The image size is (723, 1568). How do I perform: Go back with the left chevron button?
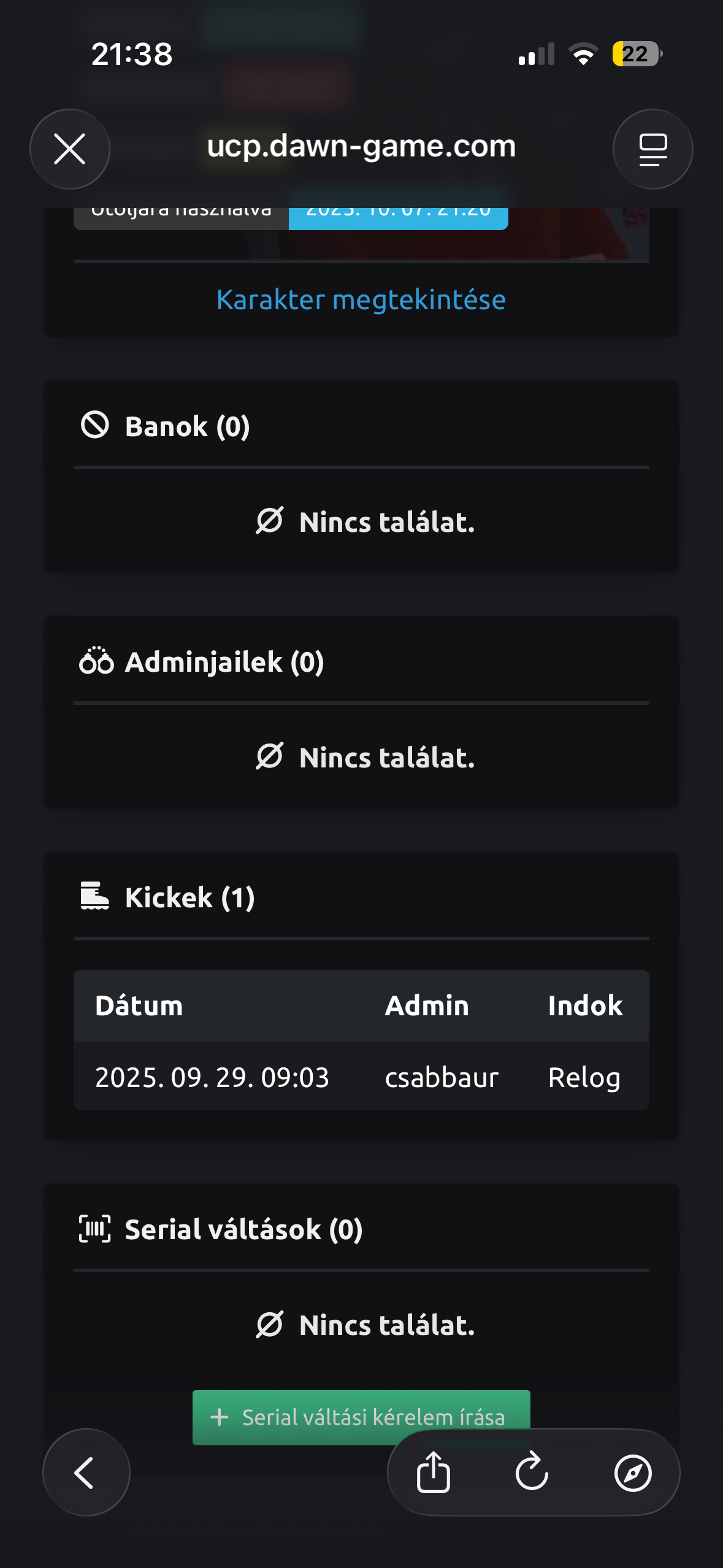pyautogui.click(x=86, y=1472)
